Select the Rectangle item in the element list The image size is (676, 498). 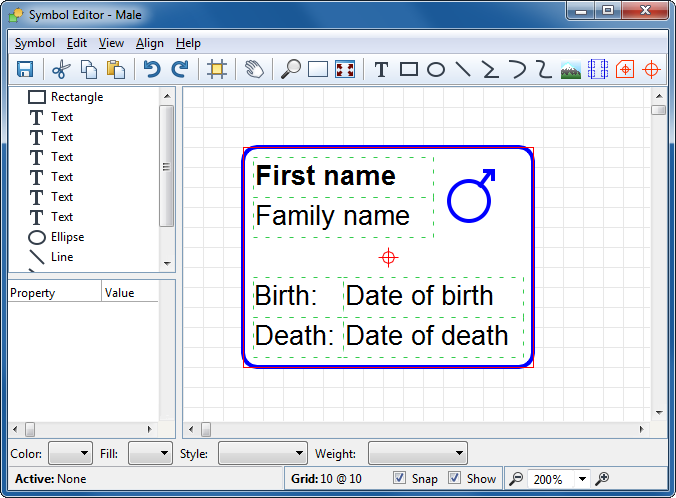76,97
